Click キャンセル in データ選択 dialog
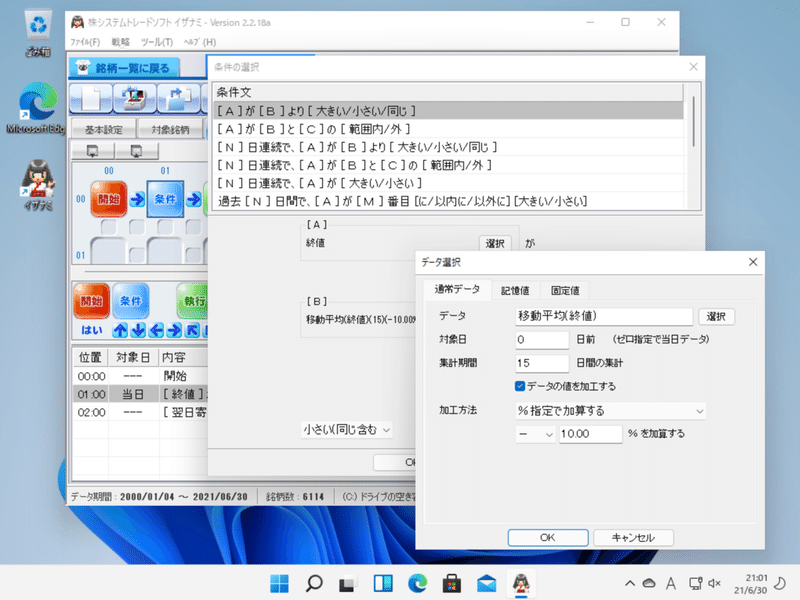Image resolution: width=800 pixels, height=600 pixels. [x=633, y=538]
